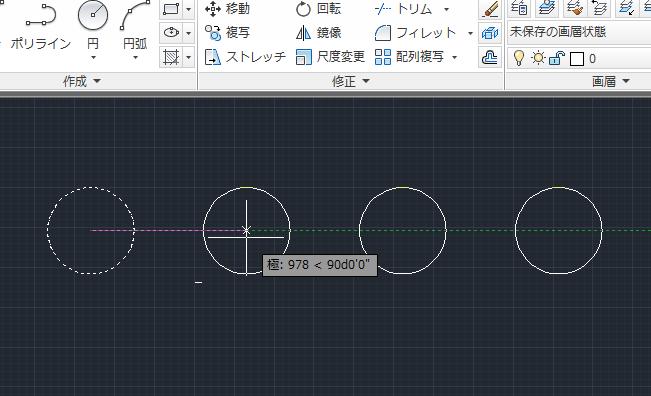The width and height of the screenshot is (651, 396).
Task: Activate the 複写 (copy) command
Action: [x=228, y=32]
